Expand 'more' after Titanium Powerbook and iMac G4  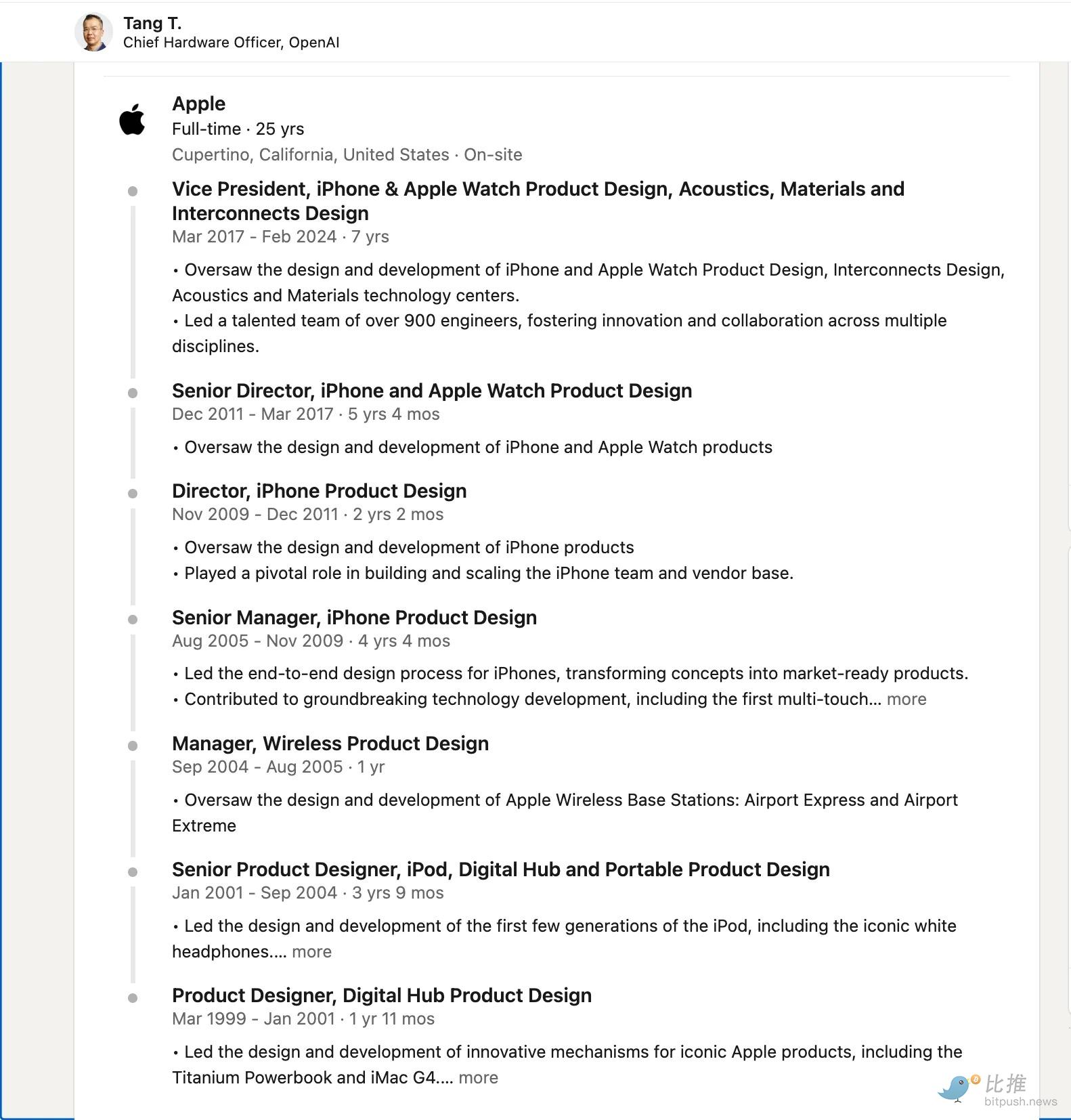click(x=478, y=1077)
